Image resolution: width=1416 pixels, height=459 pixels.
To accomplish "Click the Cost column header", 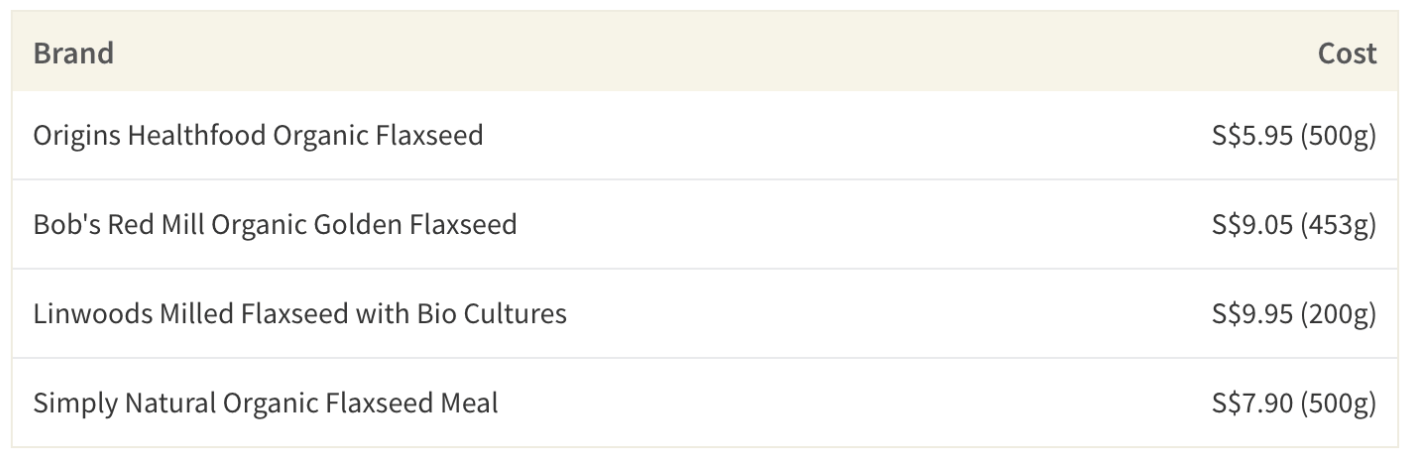I will tap(1346, 52).
